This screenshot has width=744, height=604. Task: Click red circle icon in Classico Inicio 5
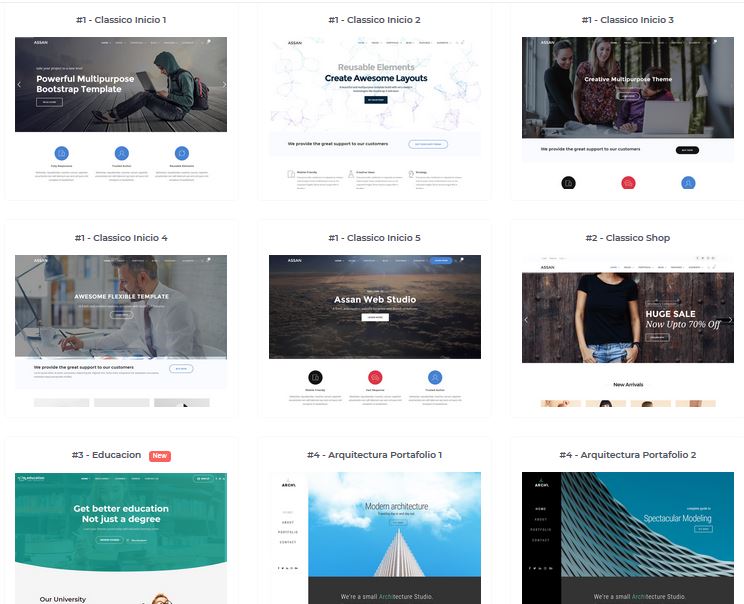tap(375, 377)
